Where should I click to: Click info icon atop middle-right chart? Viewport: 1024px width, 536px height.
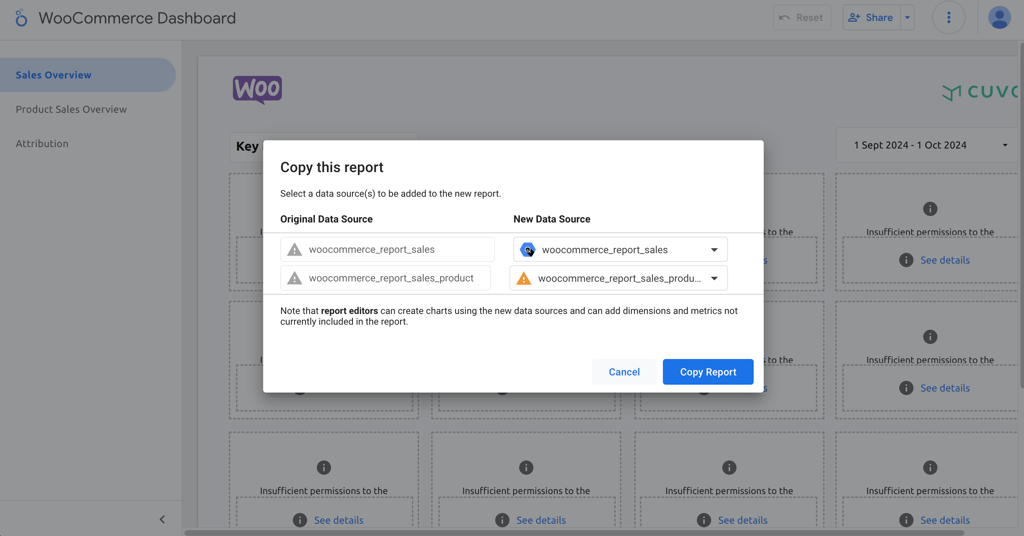tap(930, 337)
